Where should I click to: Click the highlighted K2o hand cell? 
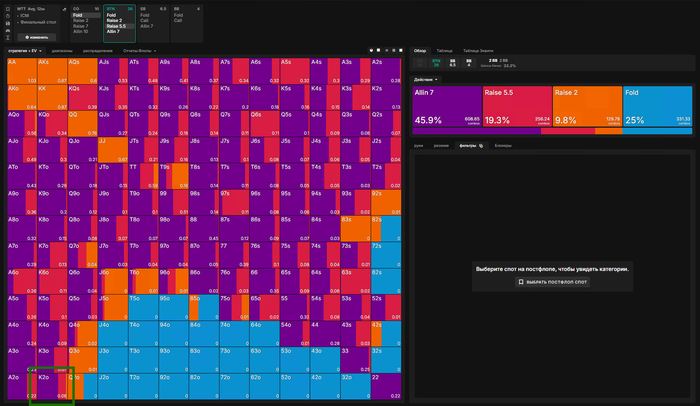click(51, 384)
